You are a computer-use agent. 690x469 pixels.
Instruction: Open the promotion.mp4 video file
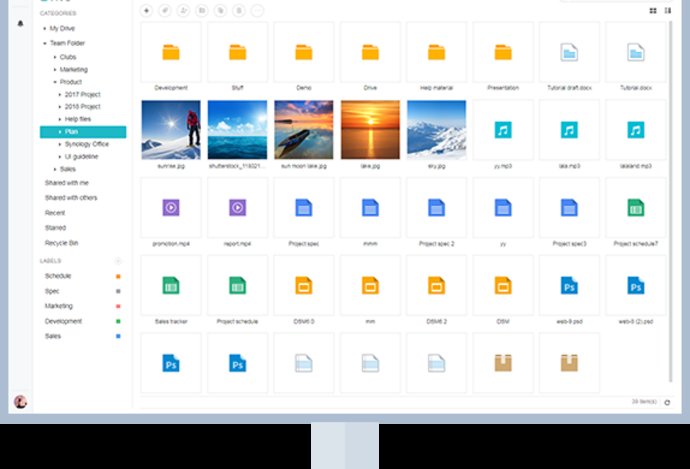pos(171,208)
